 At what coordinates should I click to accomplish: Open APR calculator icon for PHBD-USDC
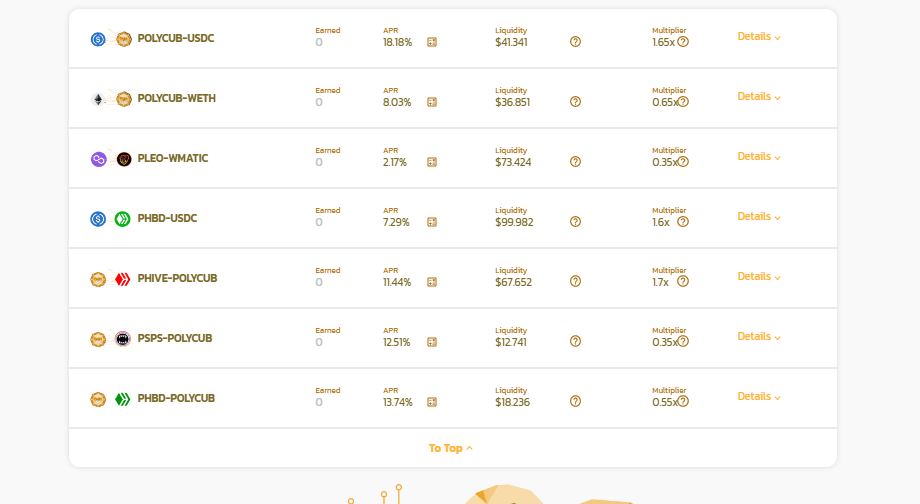(432, 222)
